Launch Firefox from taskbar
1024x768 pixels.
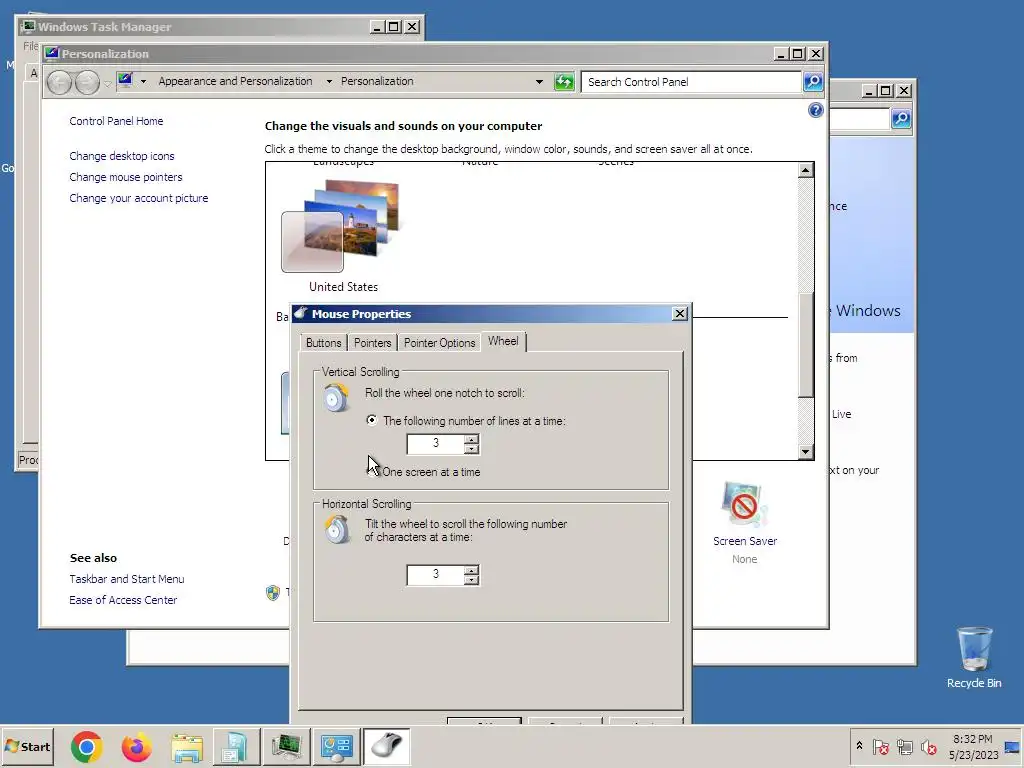(136, 746)
